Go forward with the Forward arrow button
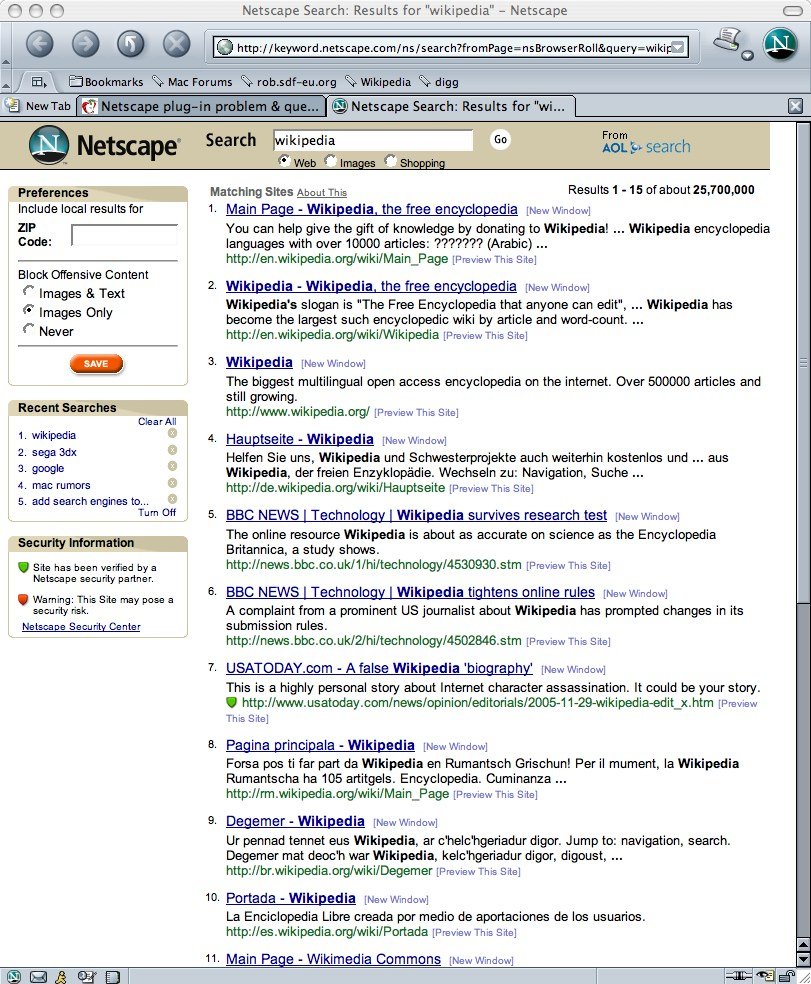This screenshot has width=811, height=984. (85, 44)
